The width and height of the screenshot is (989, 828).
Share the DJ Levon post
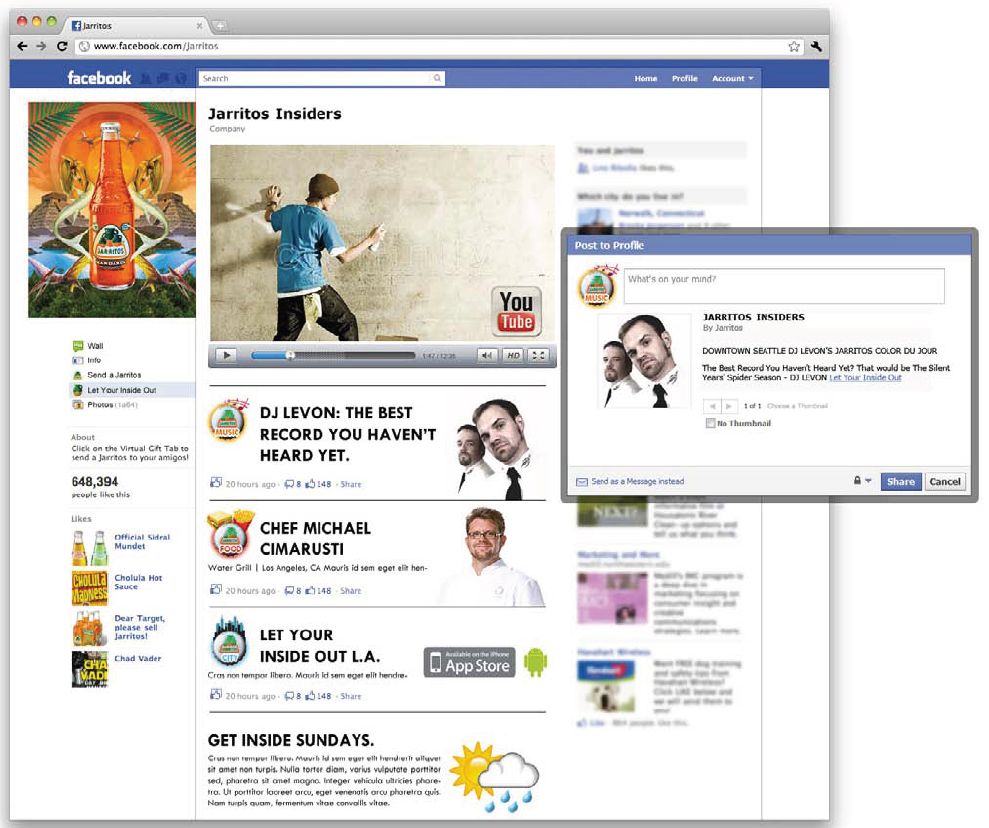tap(351, 484)
